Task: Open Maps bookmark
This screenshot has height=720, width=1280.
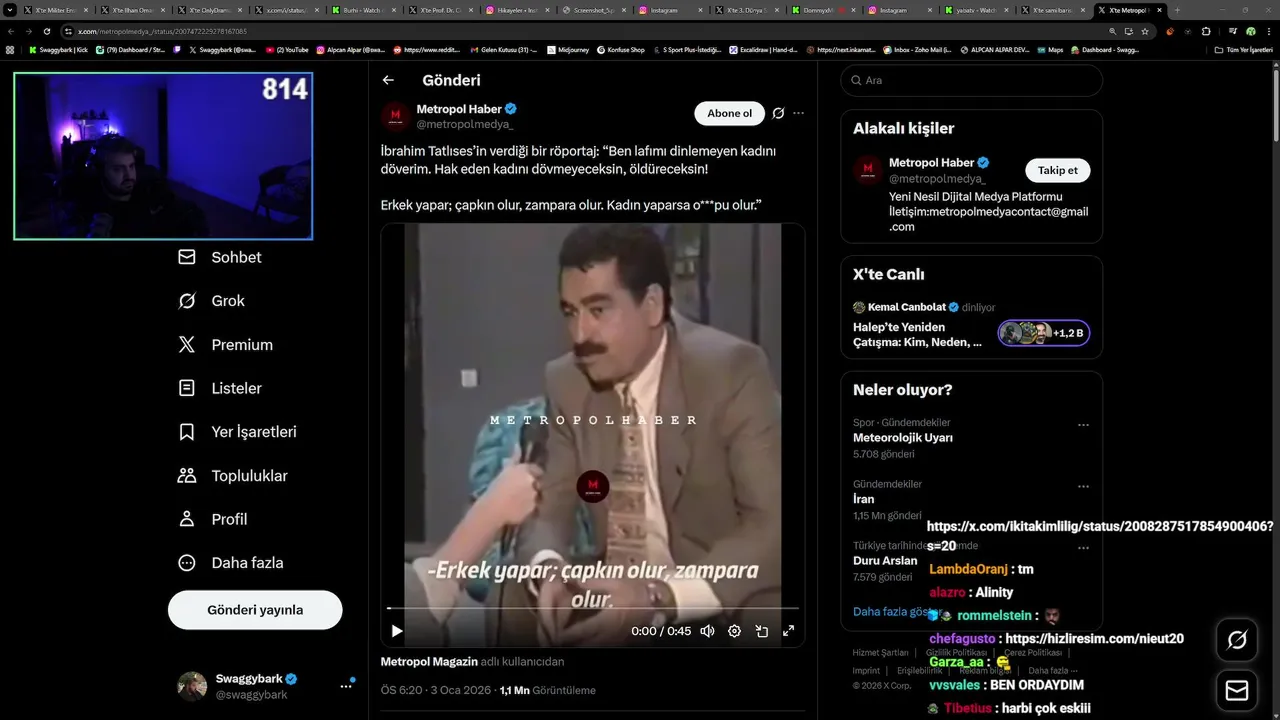Action: [1050, 49]
